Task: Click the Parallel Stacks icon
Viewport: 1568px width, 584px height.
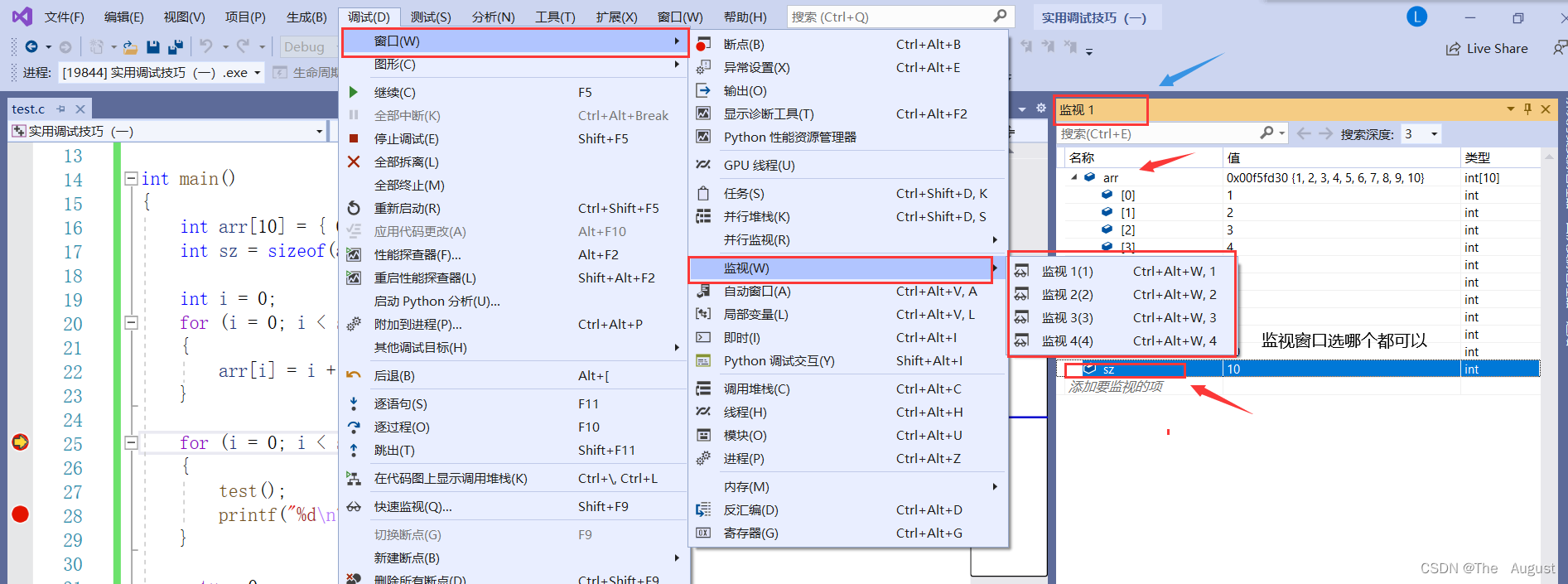Action: (702, 216)
